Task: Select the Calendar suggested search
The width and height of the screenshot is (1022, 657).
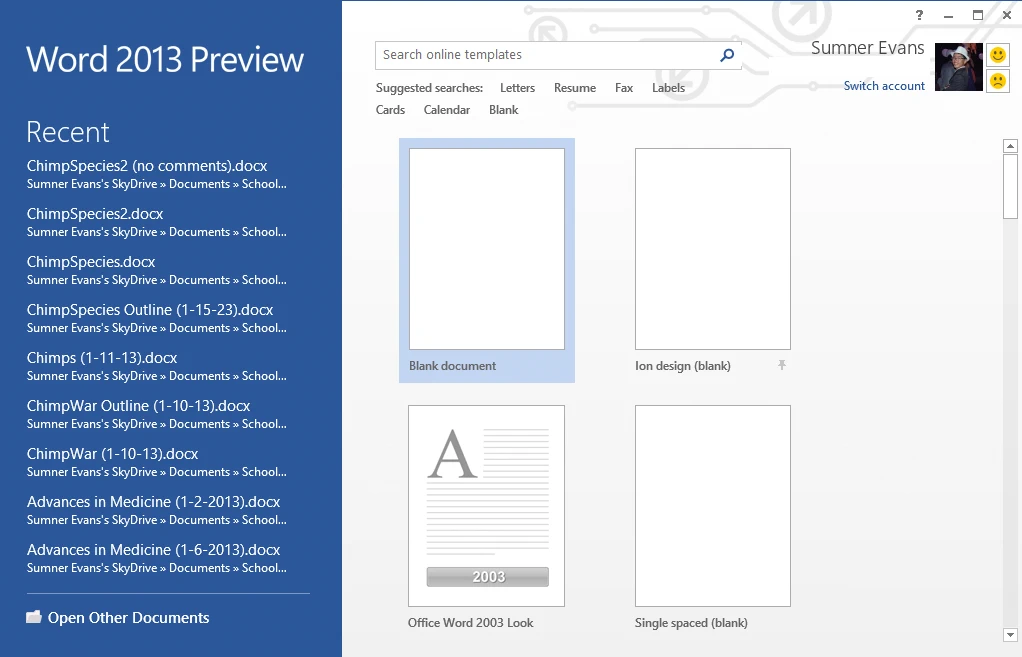Action: 446,110
